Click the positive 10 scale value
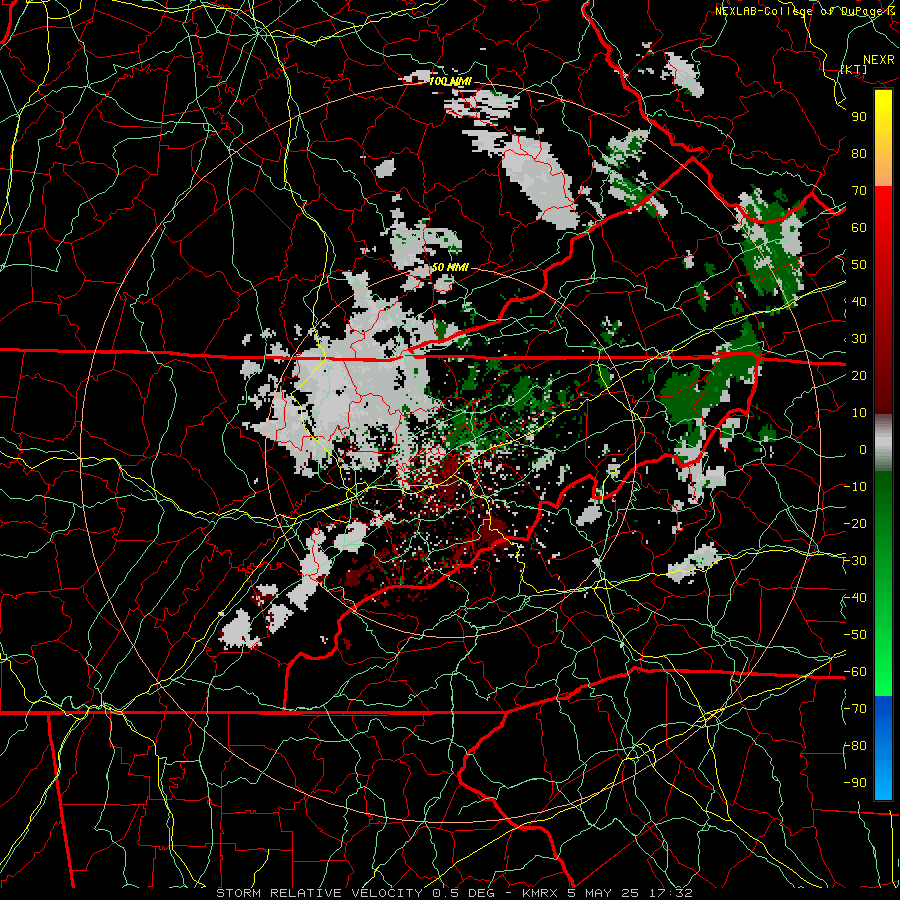900x900 pixels. coord(859,413)
